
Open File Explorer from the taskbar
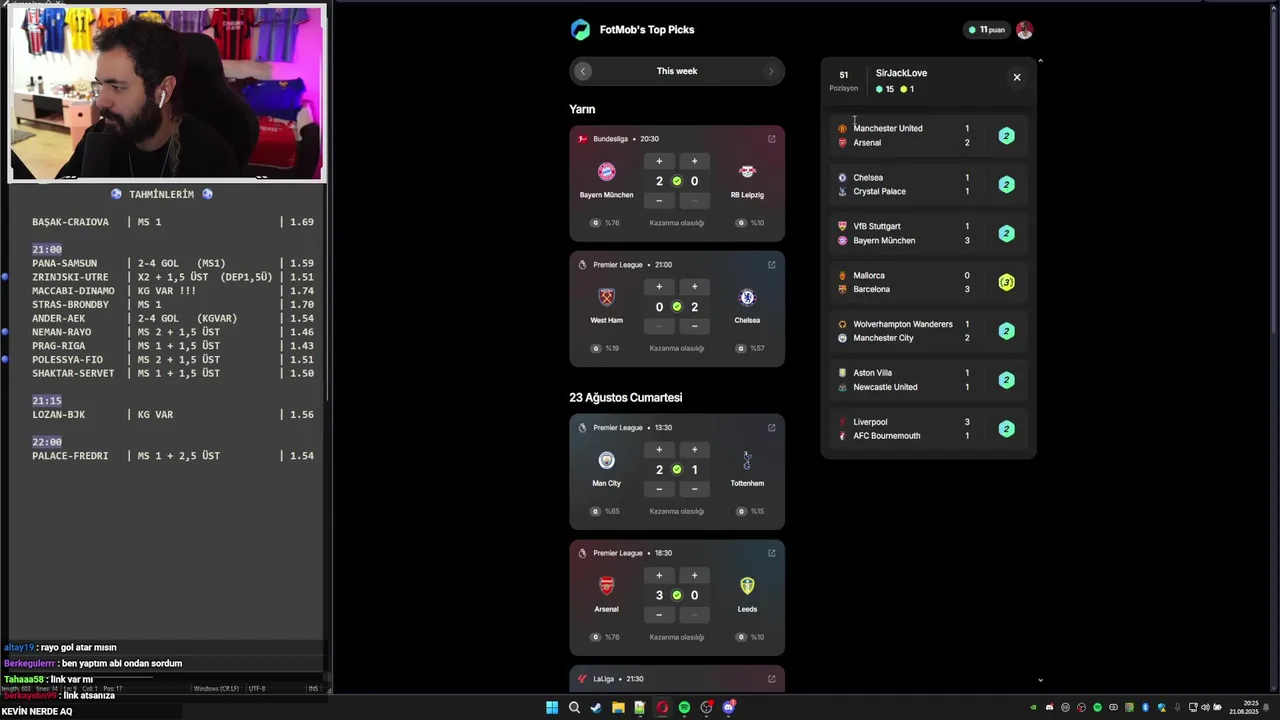point(618,708)
